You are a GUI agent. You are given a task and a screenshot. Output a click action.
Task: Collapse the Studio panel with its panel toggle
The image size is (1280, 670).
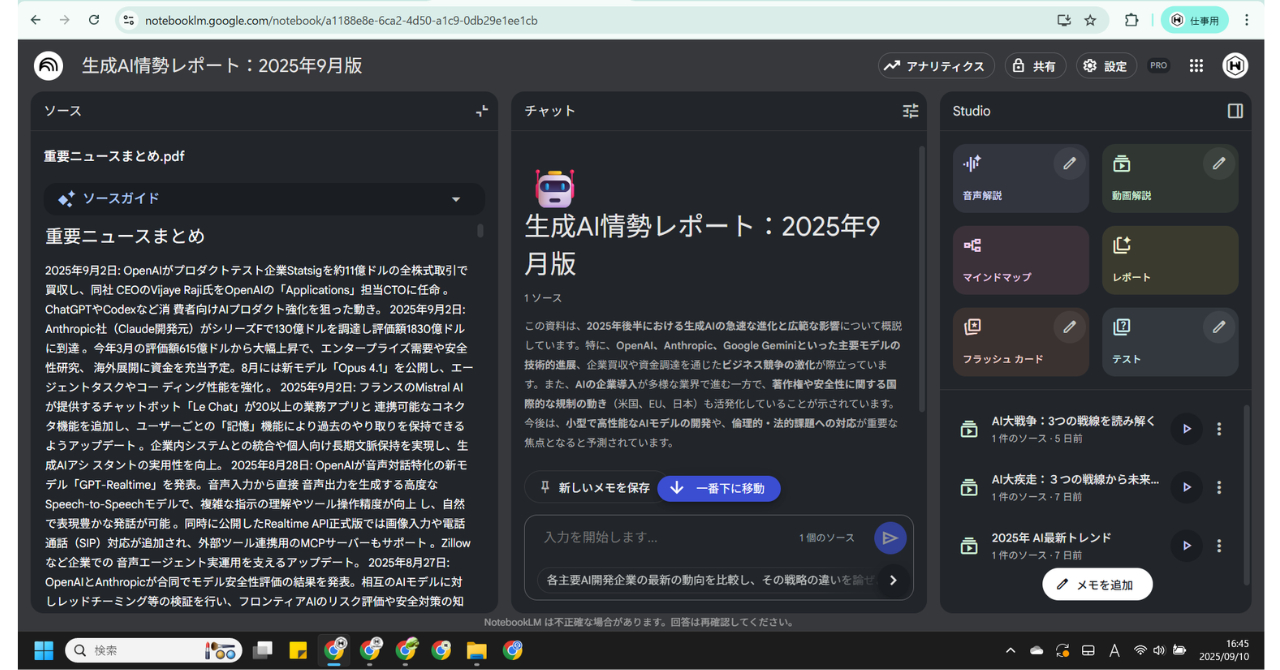coord(1235,111)
